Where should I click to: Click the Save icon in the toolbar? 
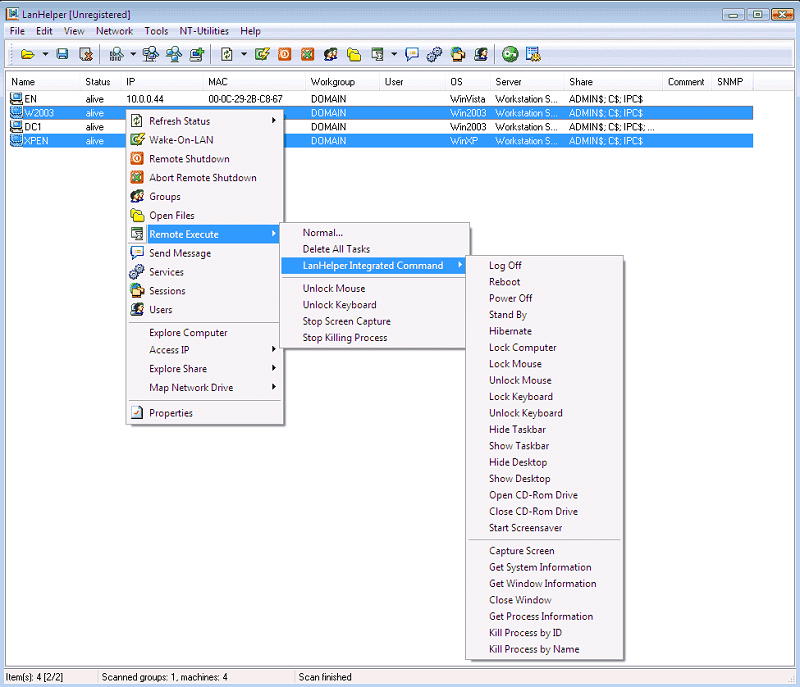pos(62,54)
